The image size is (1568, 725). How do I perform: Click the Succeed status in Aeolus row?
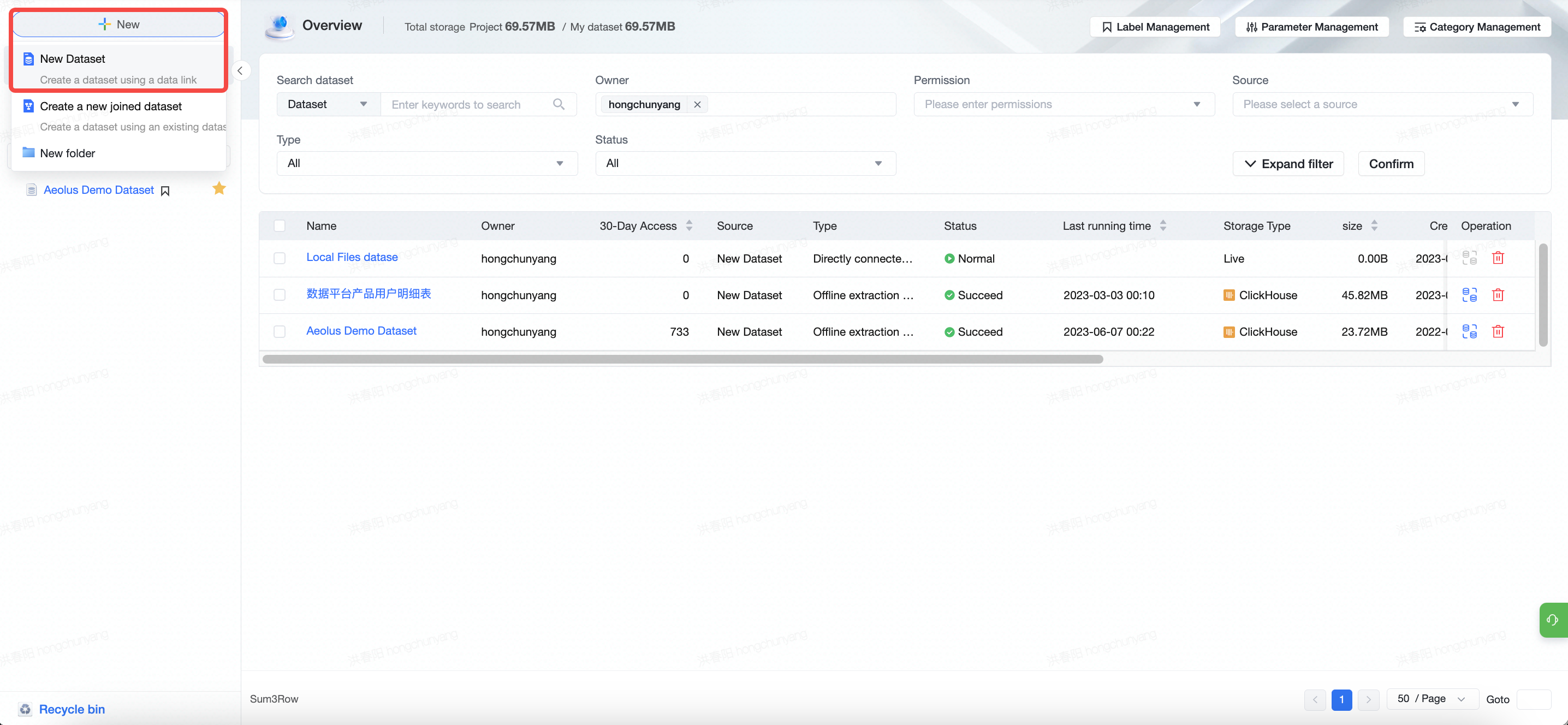tap(973, 332)
